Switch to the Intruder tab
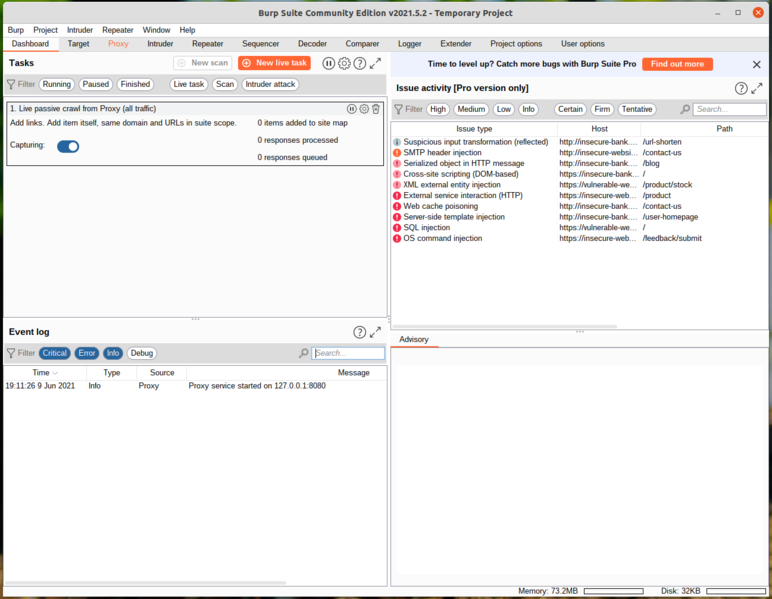 (x=160, y=44)
